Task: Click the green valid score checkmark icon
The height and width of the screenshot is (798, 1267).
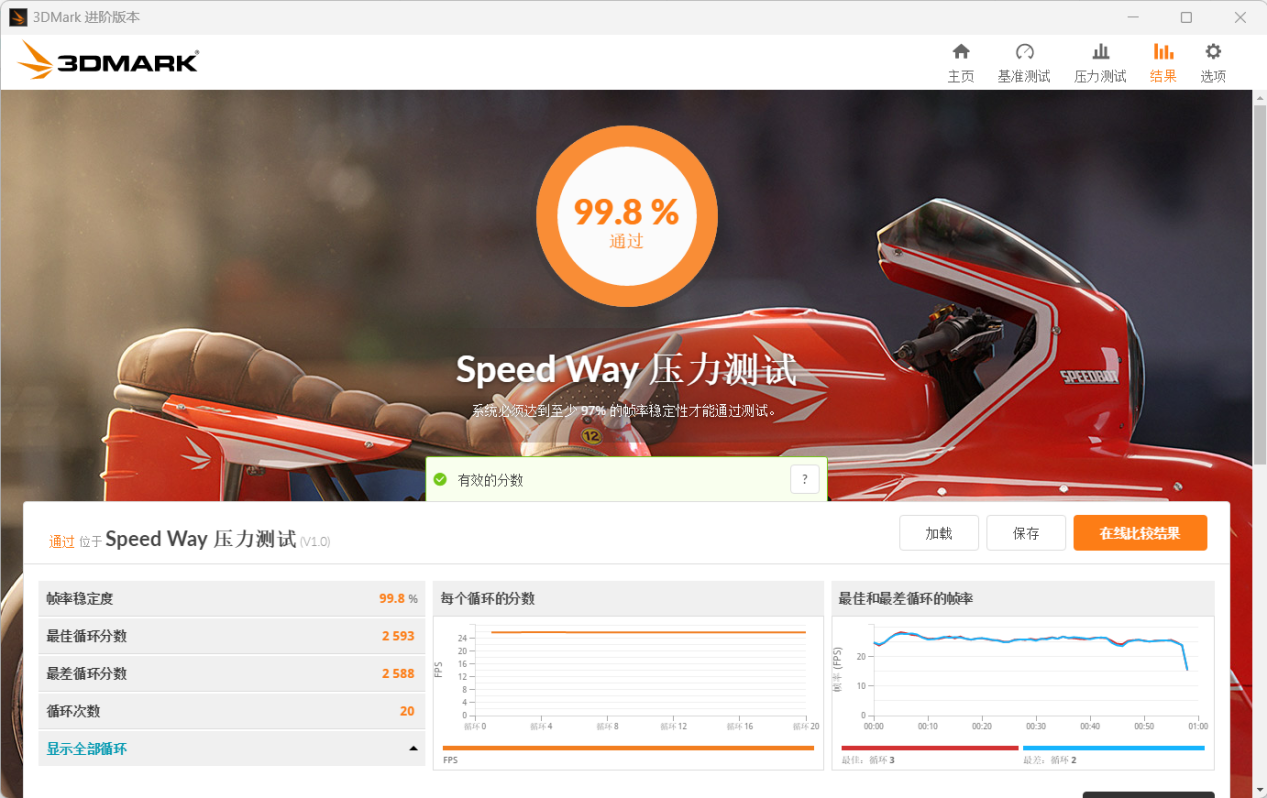Action: pos(440,480)
